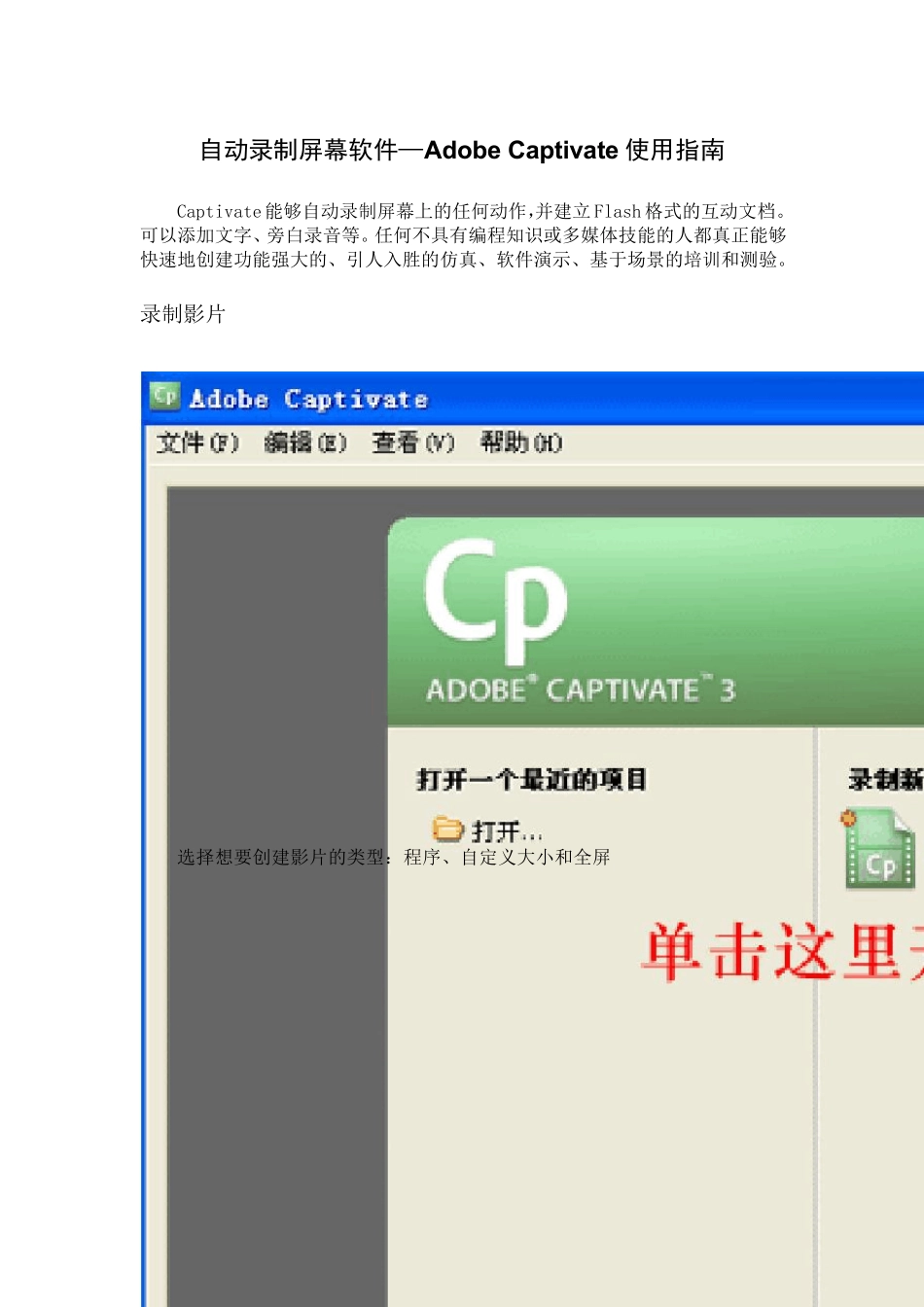
Task: Click the Adobe Captivate title bar icon
Action: tap(164, 397)
